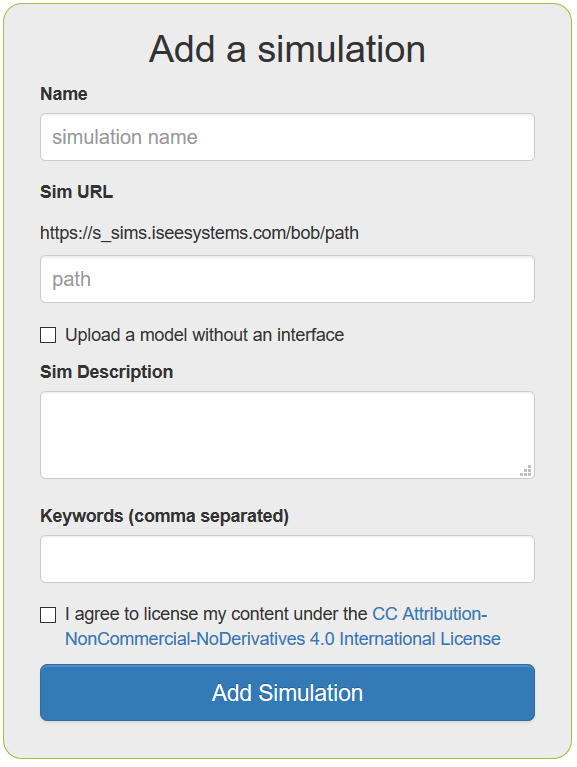
Task: Focus the simulation name input field
Action: click(x=288, y=137)
